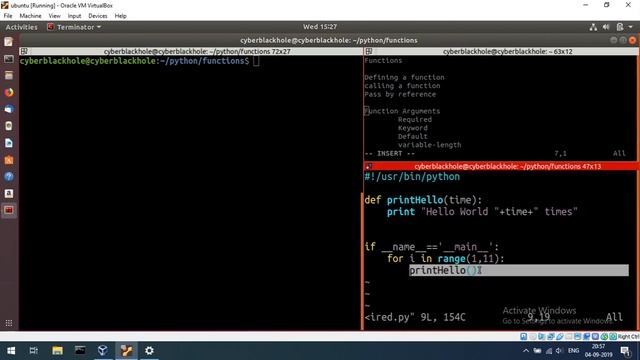Select the VirtualBox Manager taskbar icon
The image size is (640, 360).
point(103,351)
